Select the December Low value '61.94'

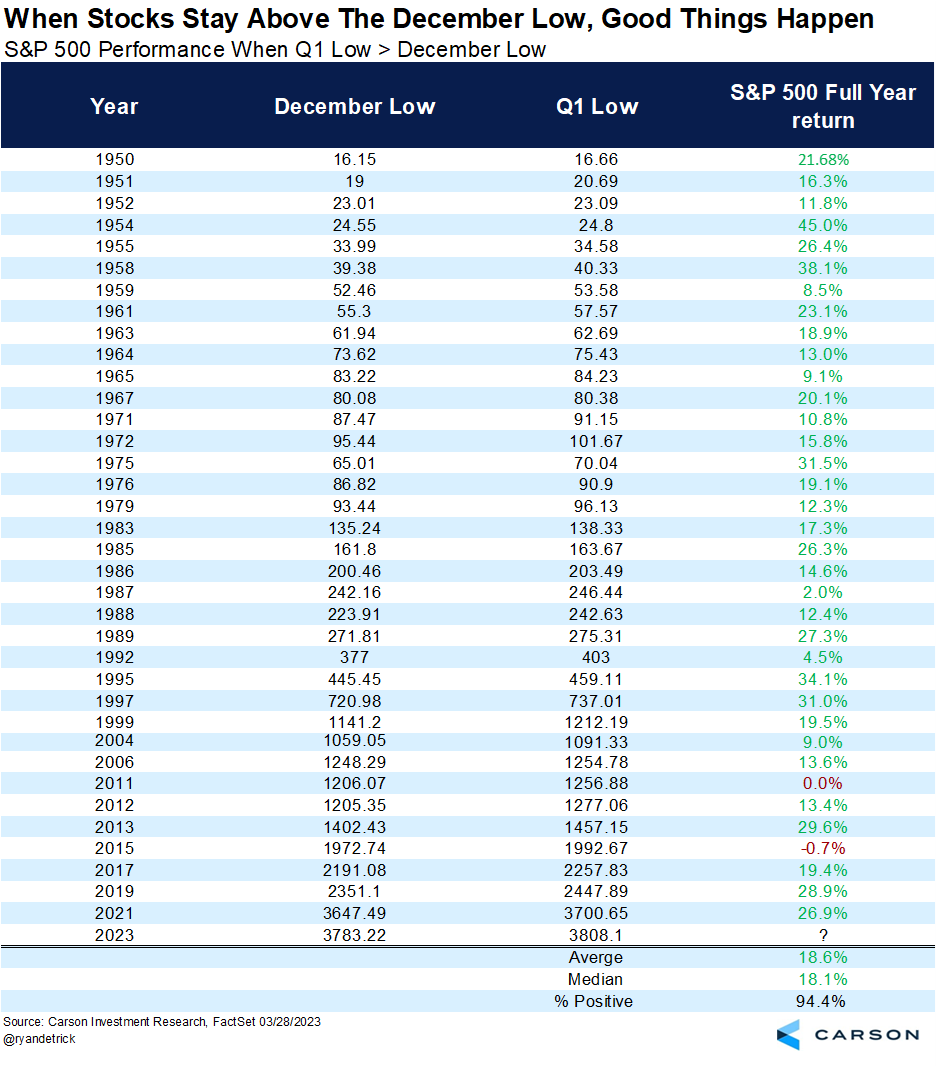tap(355, 333)
